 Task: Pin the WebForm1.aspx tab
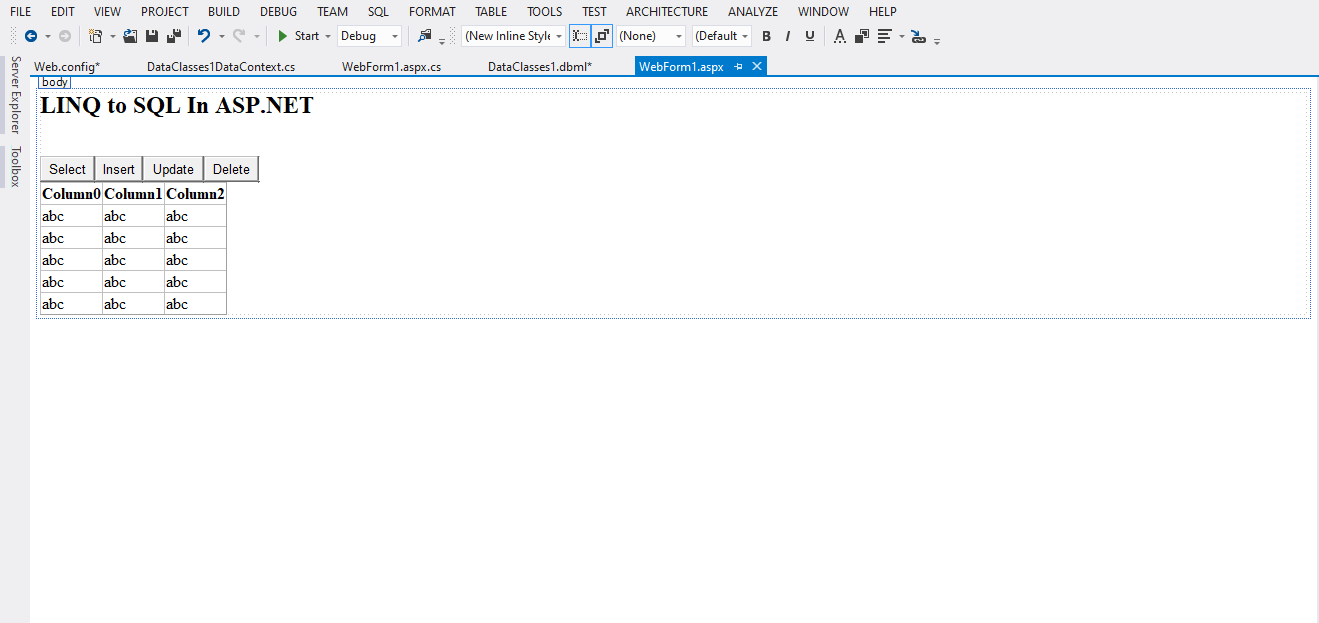[738, 66]
